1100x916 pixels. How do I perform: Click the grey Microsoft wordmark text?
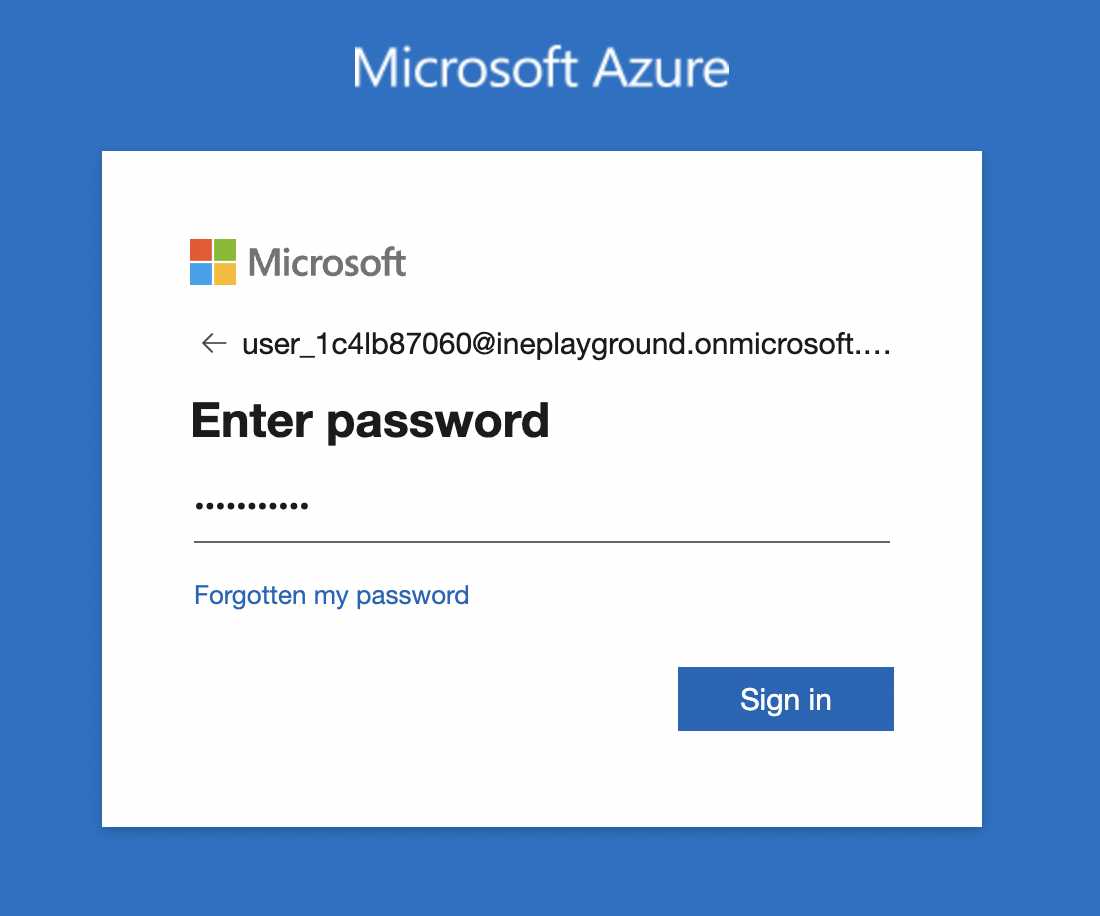tap(327, 263)
